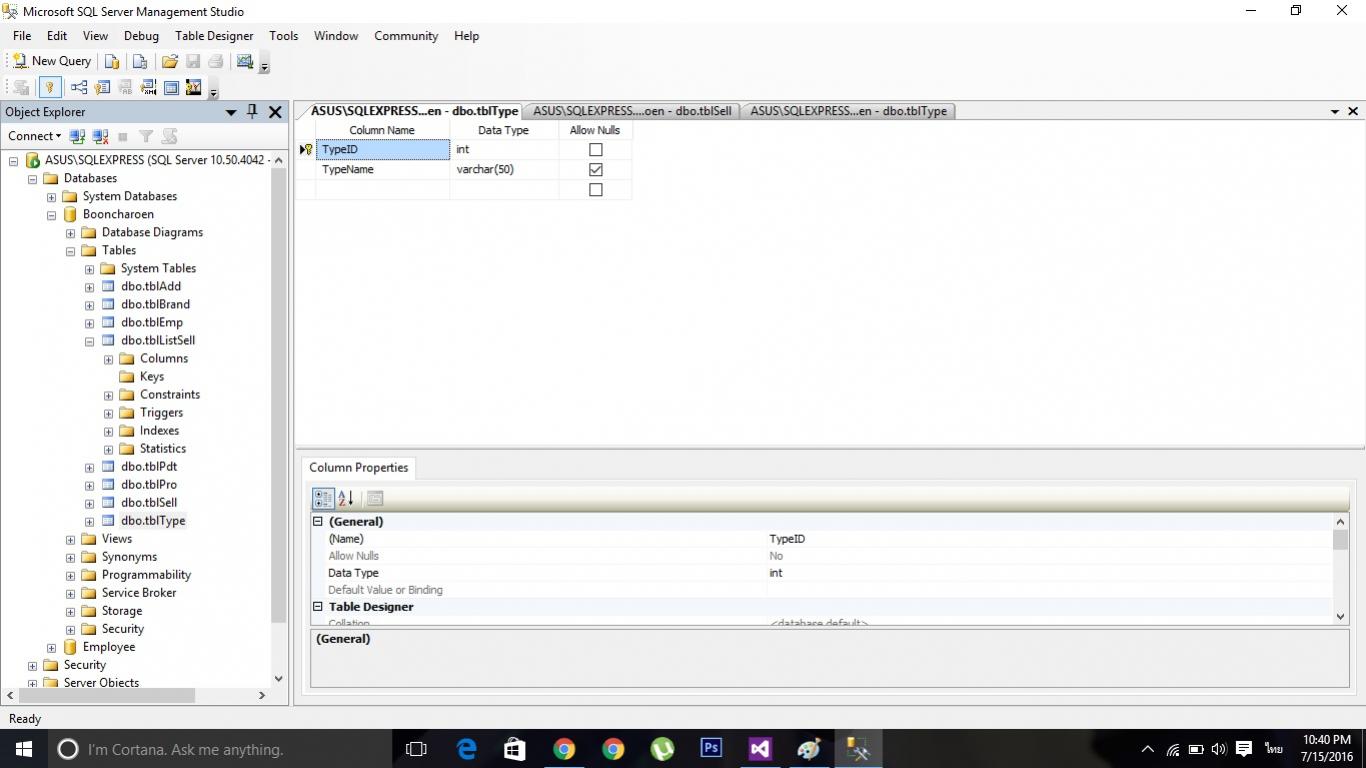Switch to the last dbo.tblType tab
Image resolution: width=1366 pixels, height=768 pixels.
click(848, 111)
